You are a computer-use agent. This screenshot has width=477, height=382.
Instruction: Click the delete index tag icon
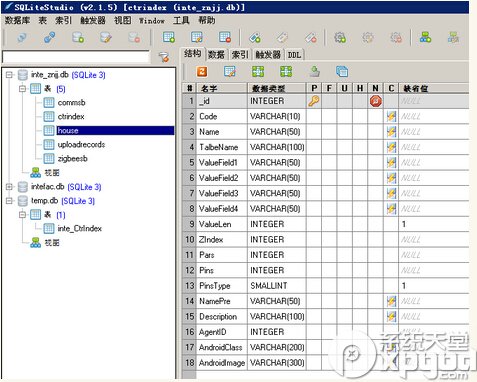[x=311, y=37]
